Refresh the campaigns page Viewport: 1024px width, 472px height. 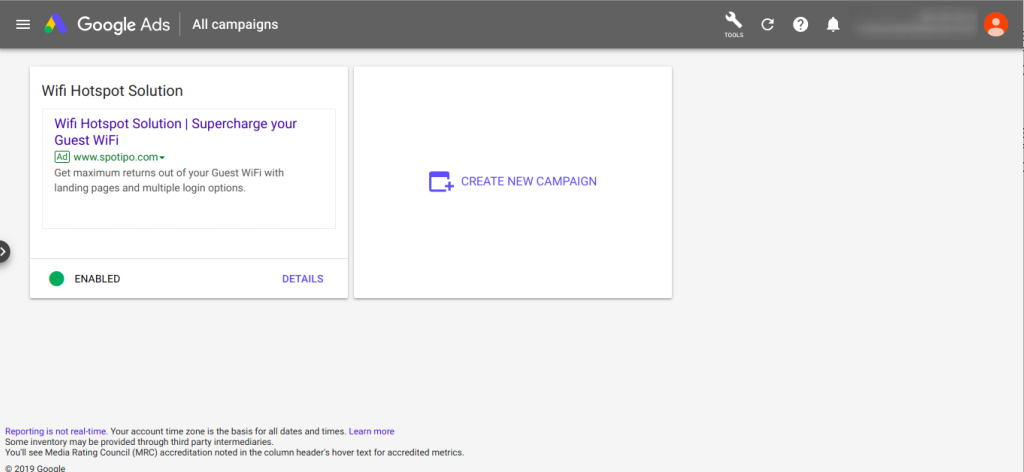767,24
